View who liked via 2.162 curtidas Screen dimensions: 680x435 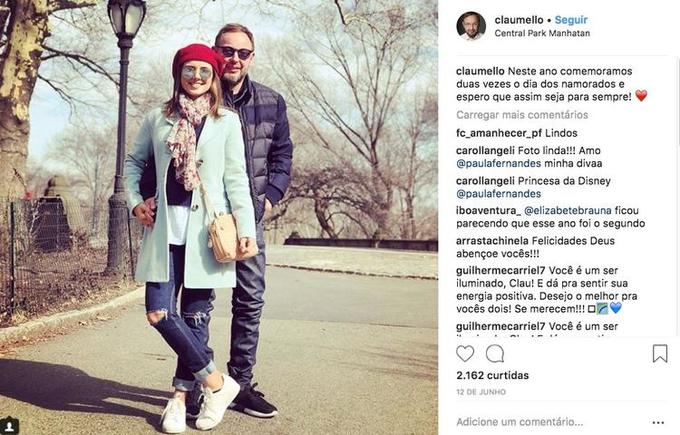click(x=492, y=376)
